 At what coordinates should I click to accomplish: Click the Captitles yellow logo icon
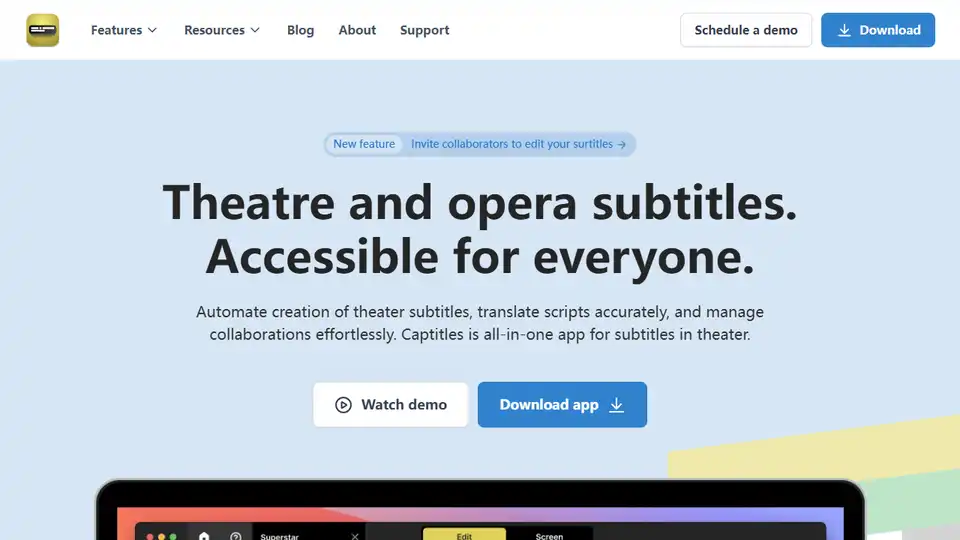tap(43, 30)
